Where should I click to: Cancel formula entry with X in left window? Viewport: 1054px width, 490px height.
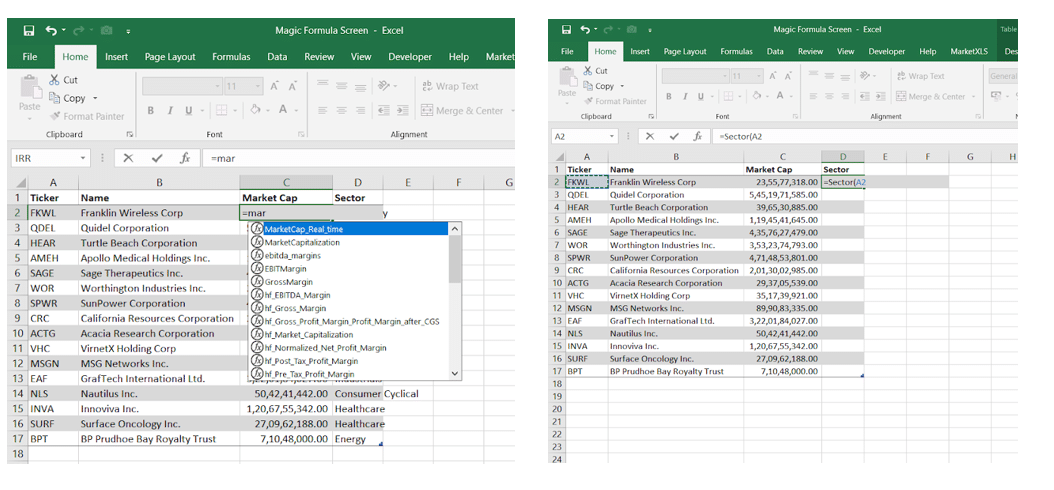(128, 159)
